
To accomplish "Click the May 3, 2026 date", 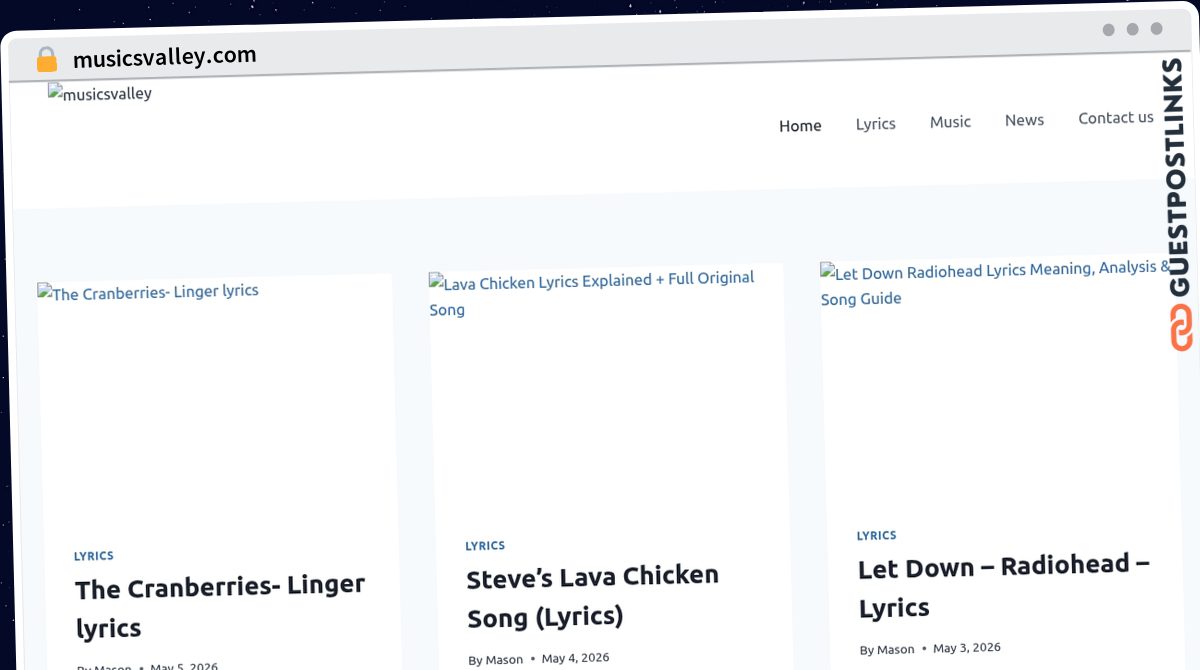I will click(x=967, y=648).
